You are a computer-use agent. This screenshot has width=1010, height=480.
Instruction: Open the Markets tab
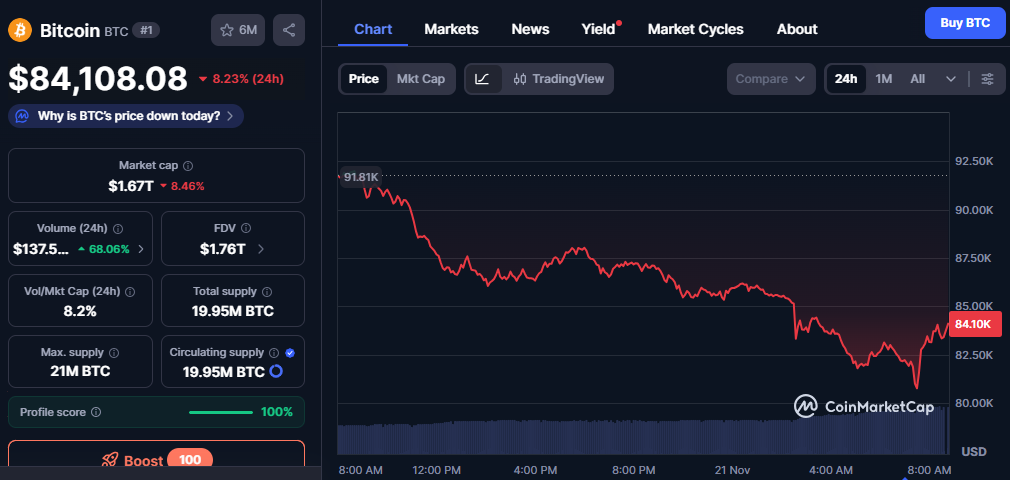pos(451,29)
